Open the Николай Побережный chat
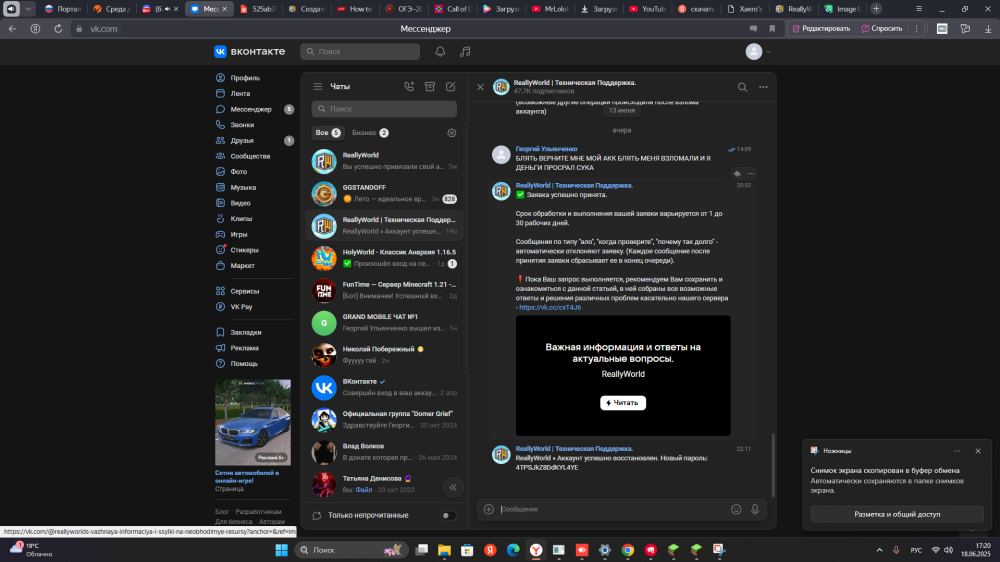This screenshot has height=562, width=1000. click(385, 355)
